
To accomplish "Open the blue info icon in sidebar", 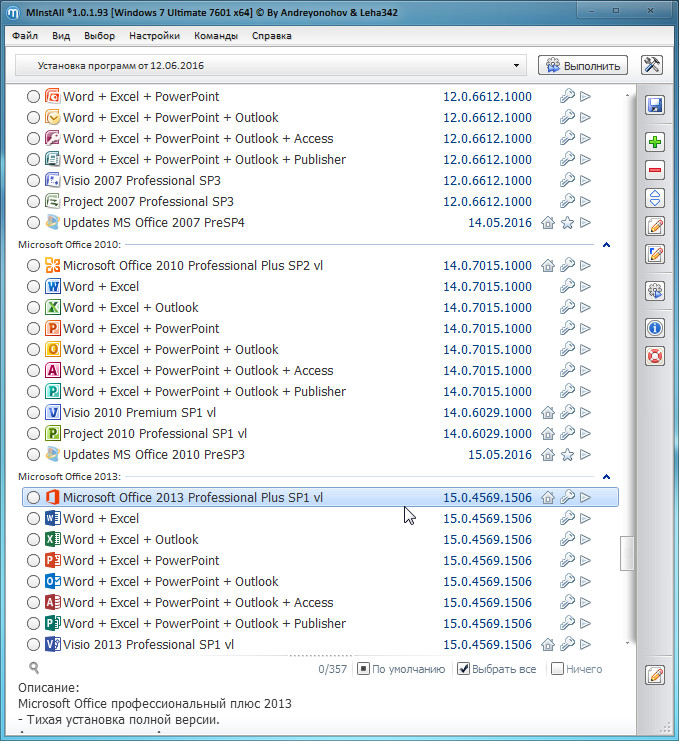I will pyautogui.click(x=655, y=327).
